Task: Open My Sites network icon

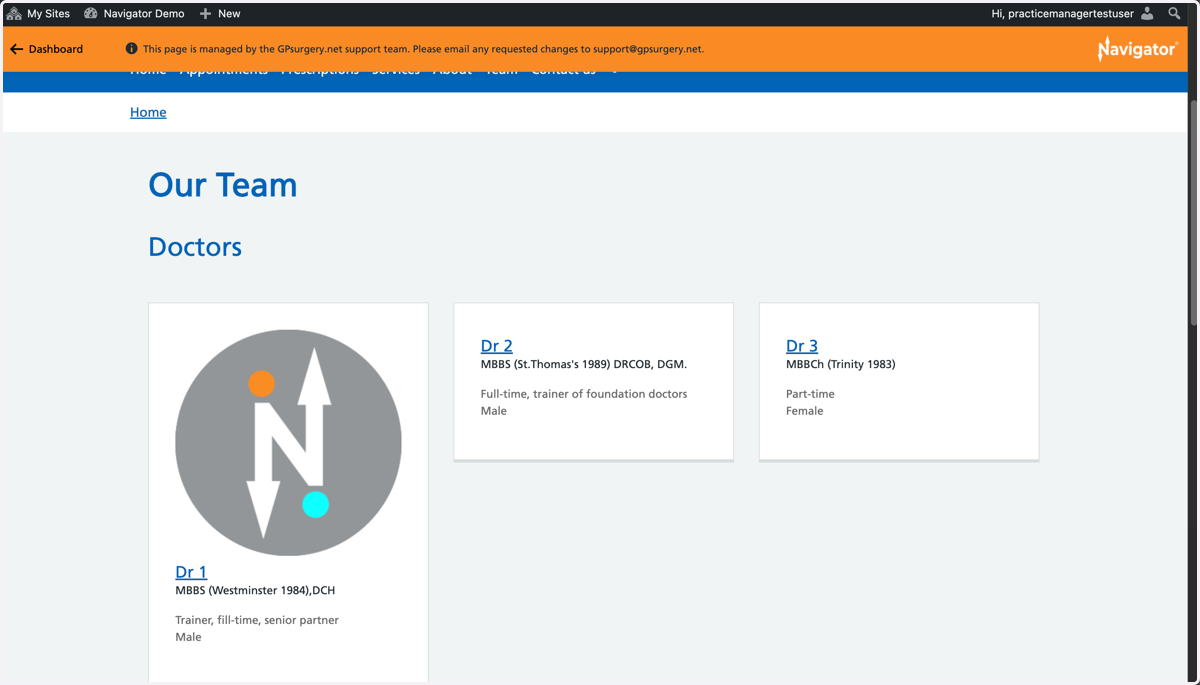Action: (x=14, y=14)
